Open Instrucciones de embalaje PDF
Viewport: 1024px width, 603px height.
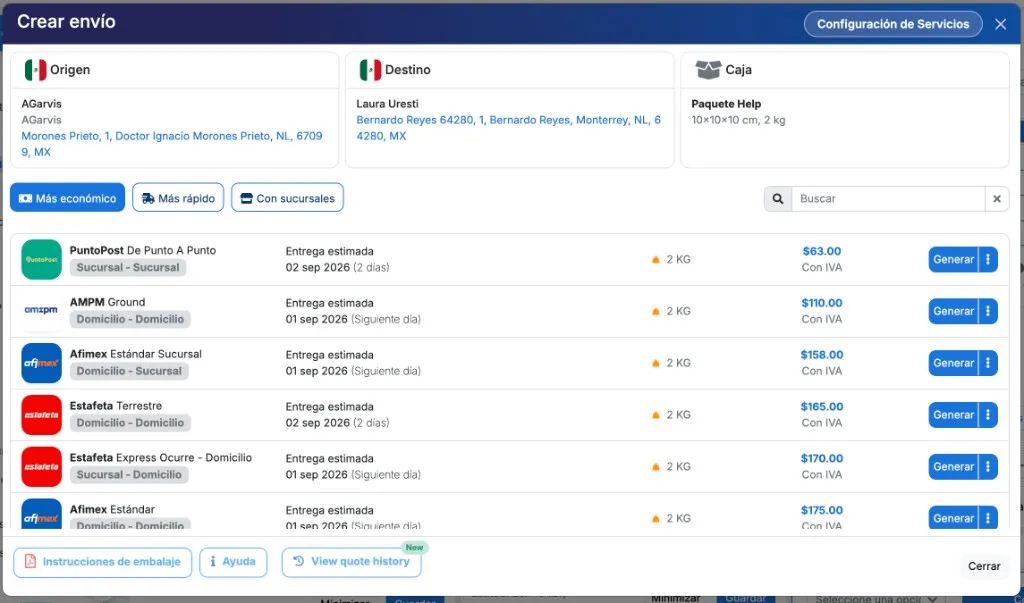103,562
